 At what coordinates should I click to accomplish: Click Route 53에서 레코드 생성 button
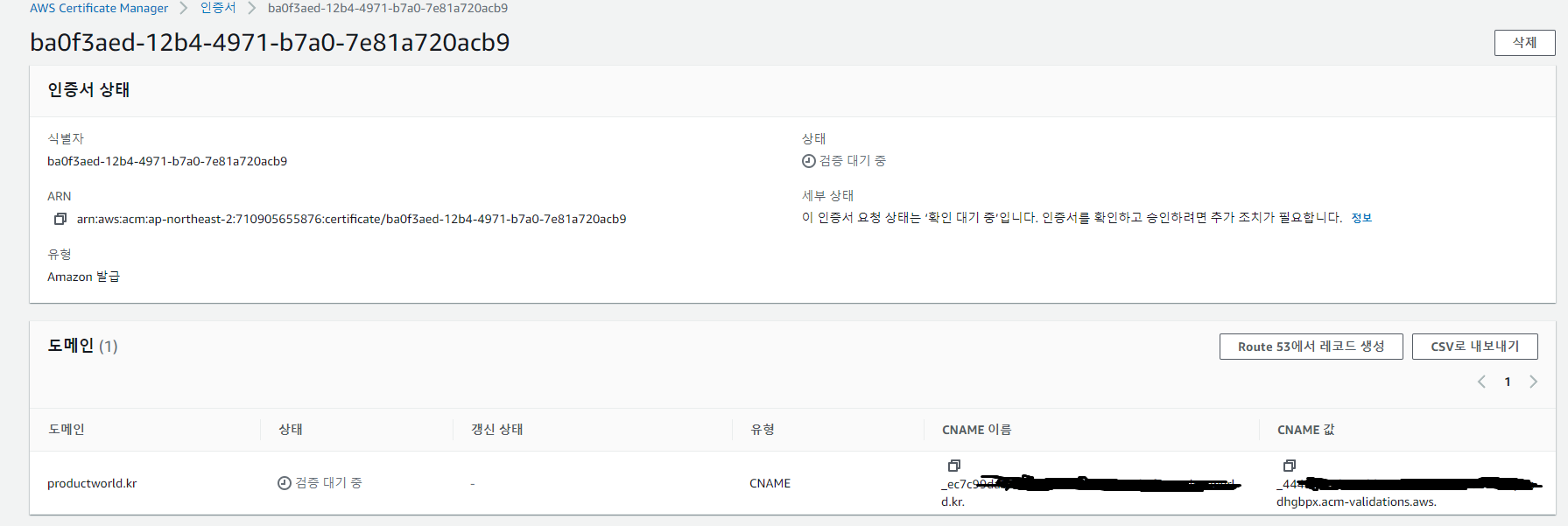[x=1311, y=347]
